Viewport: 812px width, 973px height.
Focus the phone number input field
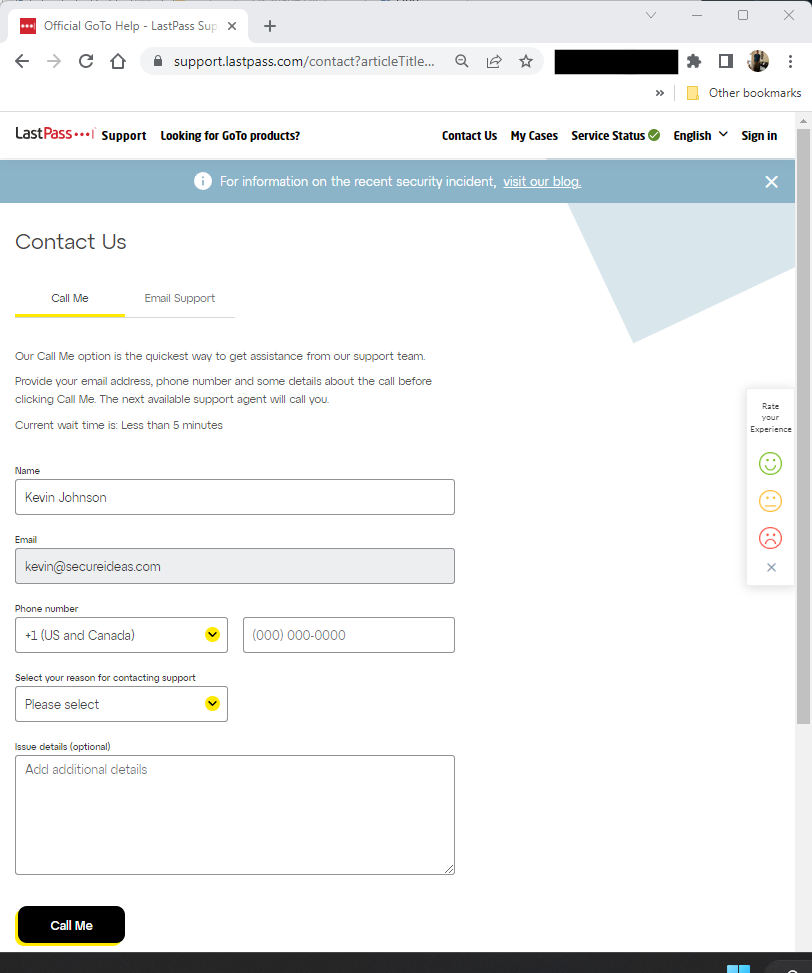click(349, 635)
